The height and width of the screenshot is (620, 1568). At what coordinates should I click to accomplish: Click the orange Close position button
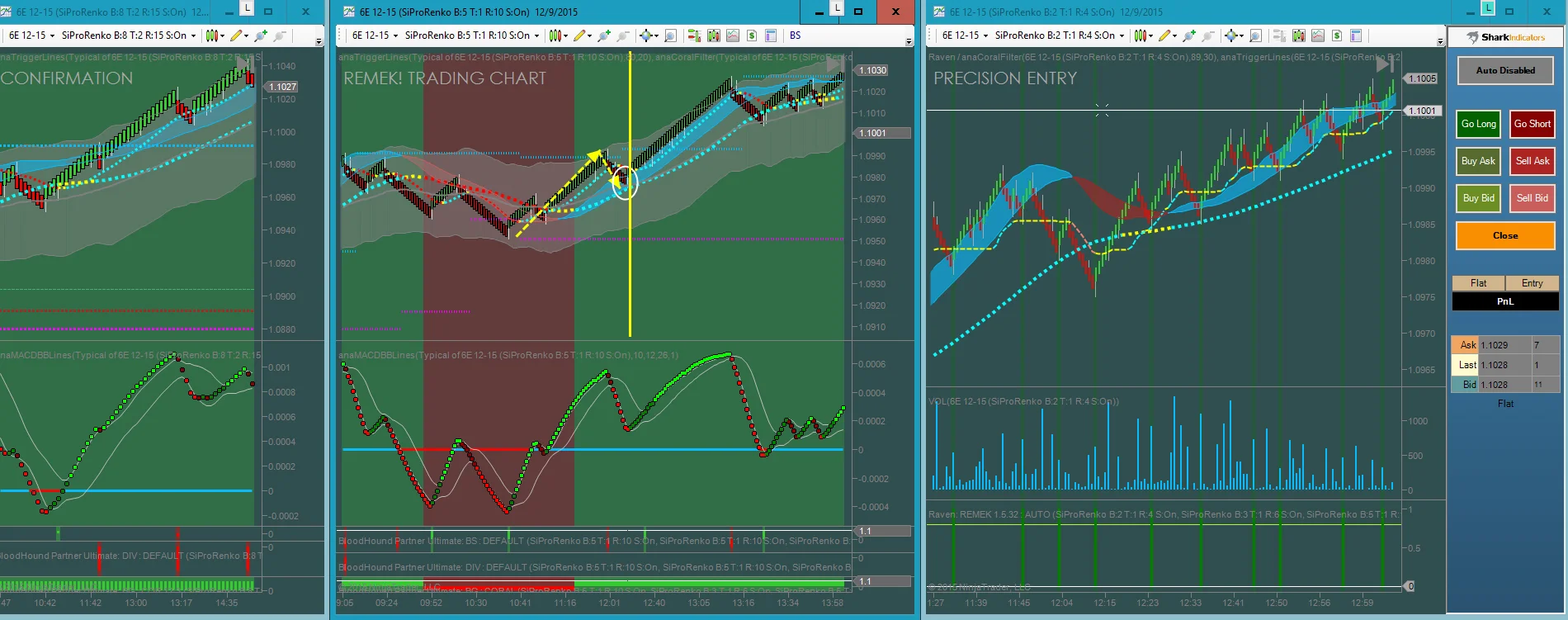(1505, 235)
